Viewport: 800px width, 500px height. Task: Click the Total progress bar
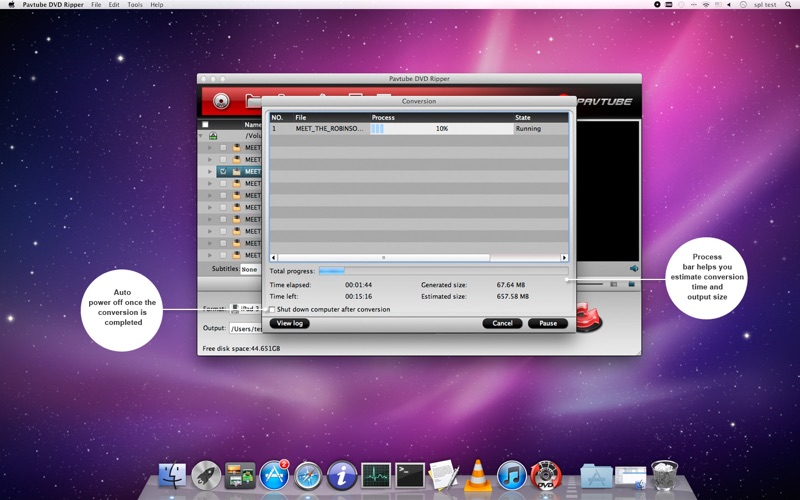pos(443,271)
